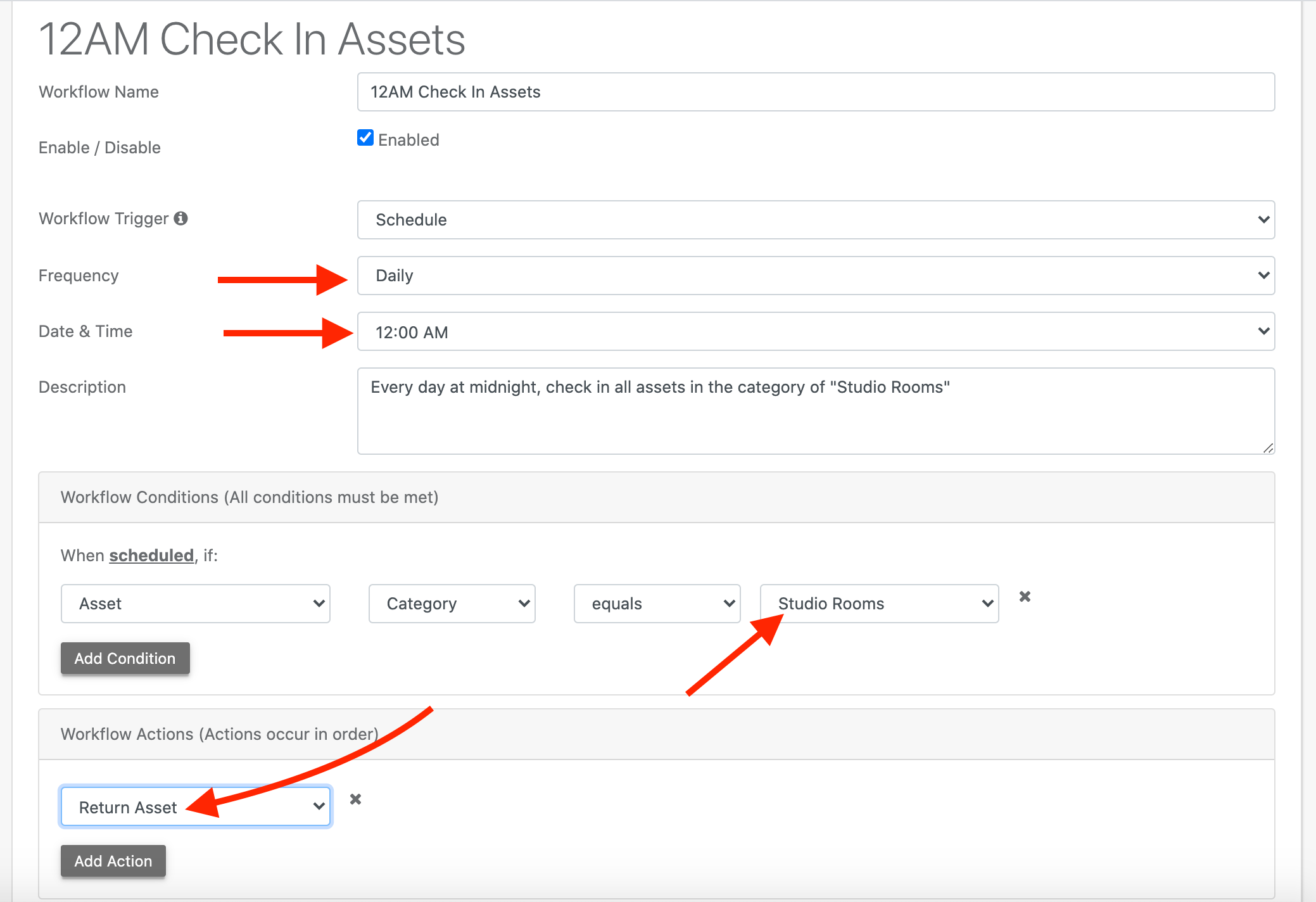The width and height of the screenshot is (1316, 902).
Task: Open the equals operator dropdown
Action: tap(657, 604)
